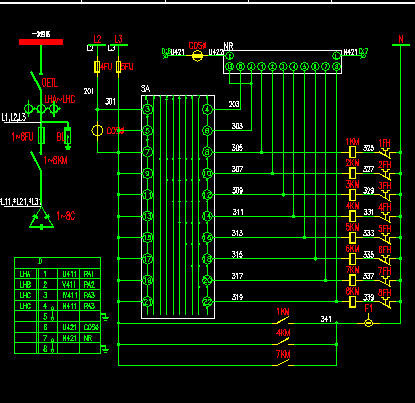Select the LHA~LHC current transformer circles

point(41,108)
